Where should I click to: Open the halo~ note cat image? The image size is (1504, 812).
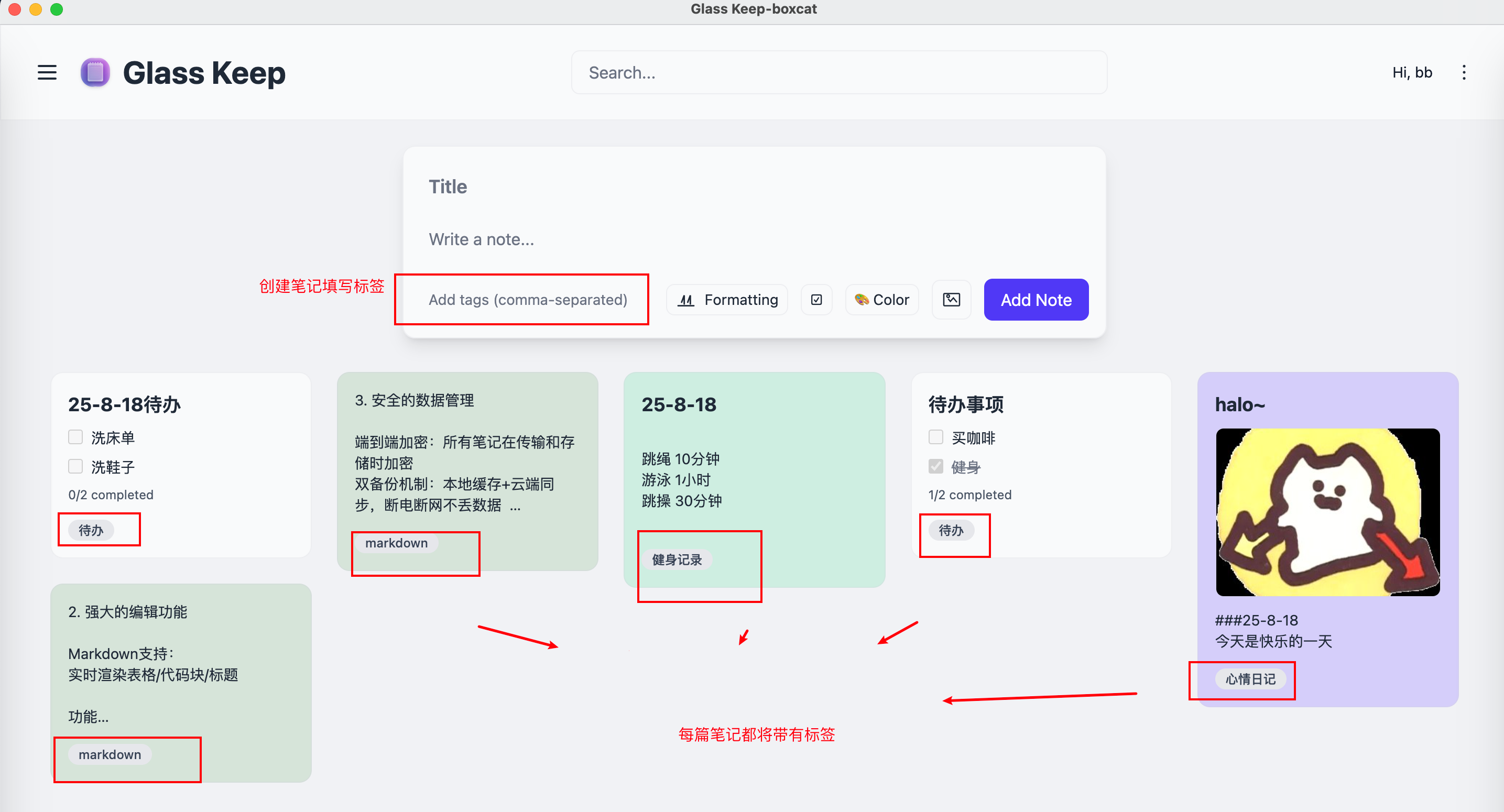[x=1328, y=512]
